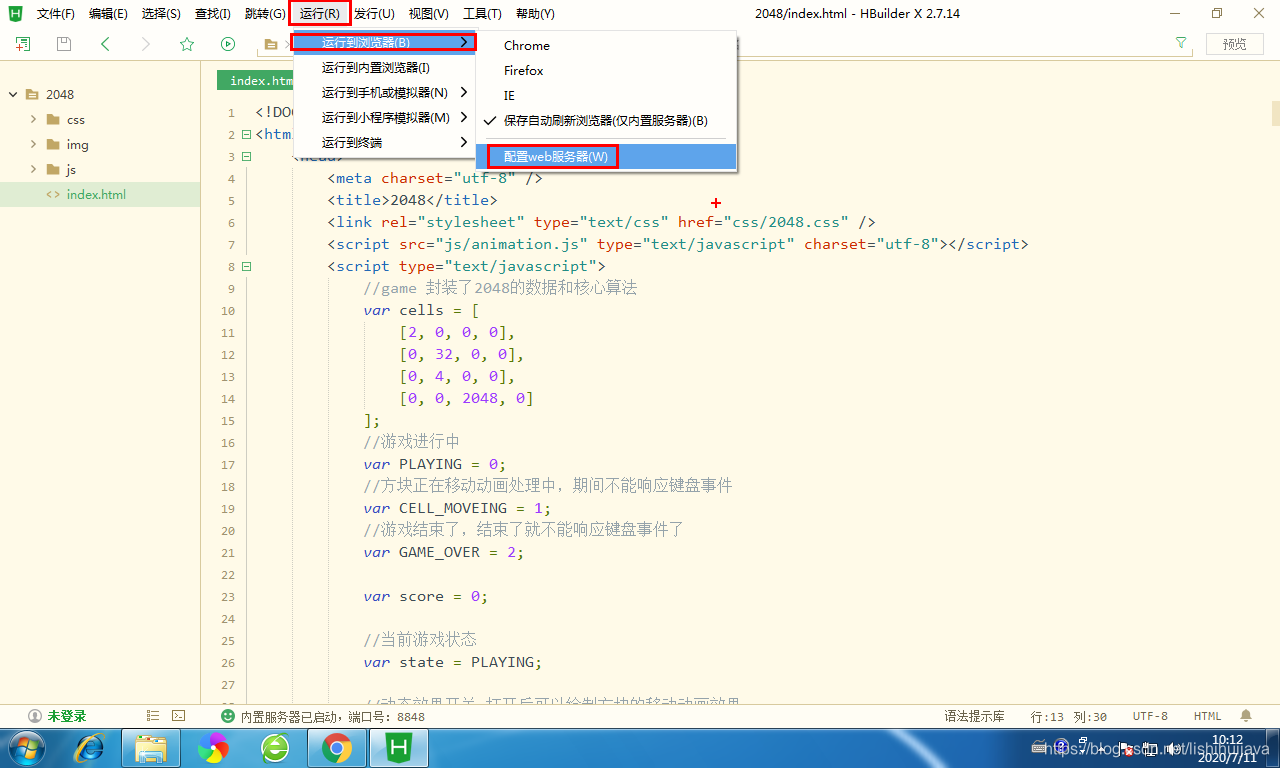Click the green browser taskbar icon

275,747
